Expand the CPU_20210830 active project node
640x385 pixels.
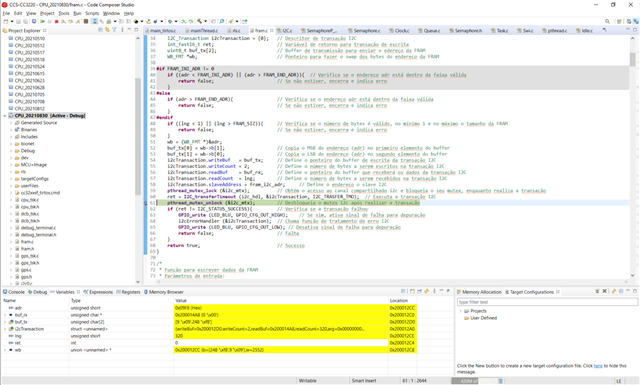[5, 116]
